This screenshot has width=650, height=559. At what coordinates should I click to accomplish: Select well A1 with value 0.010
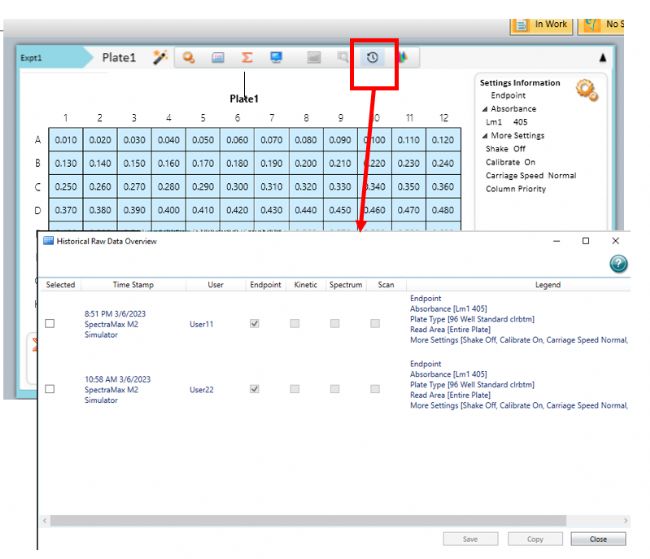(x=66, y=141)
